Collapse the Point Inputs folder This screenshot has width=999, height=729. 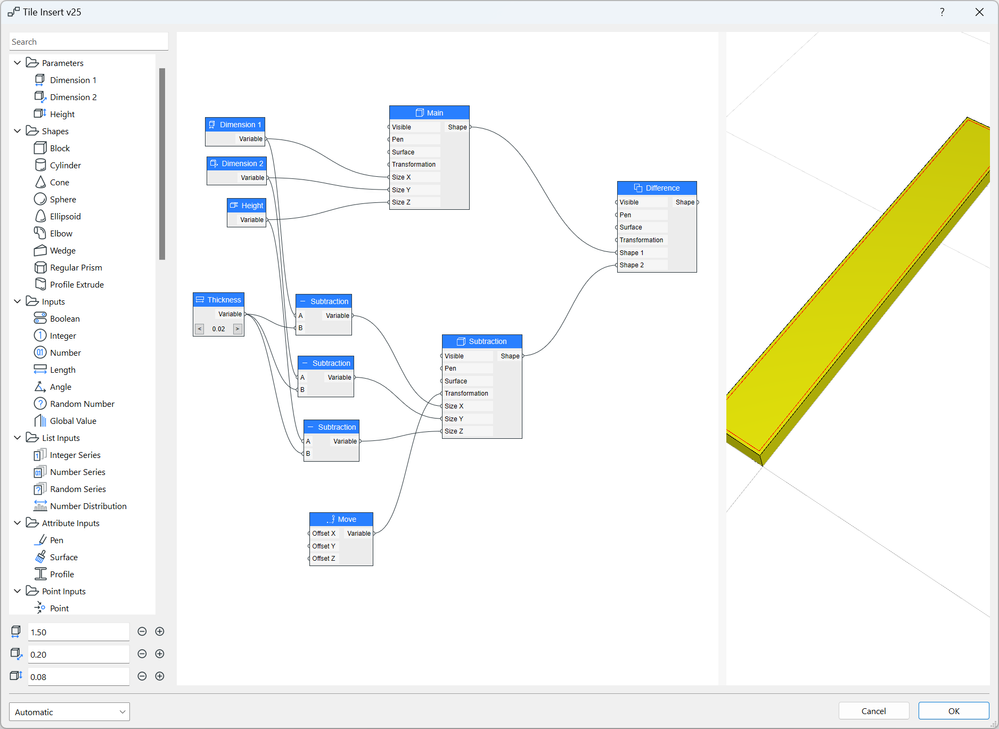point(17,591)
